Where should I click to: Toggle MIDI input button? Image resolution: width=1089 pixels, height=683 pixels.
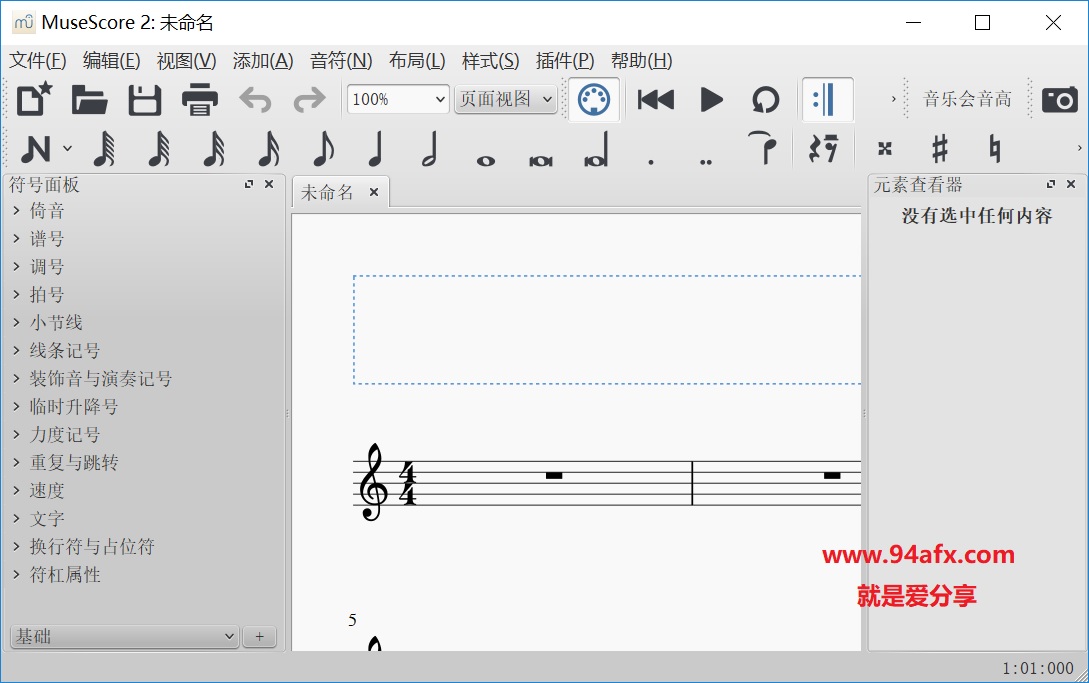point(594,99)
